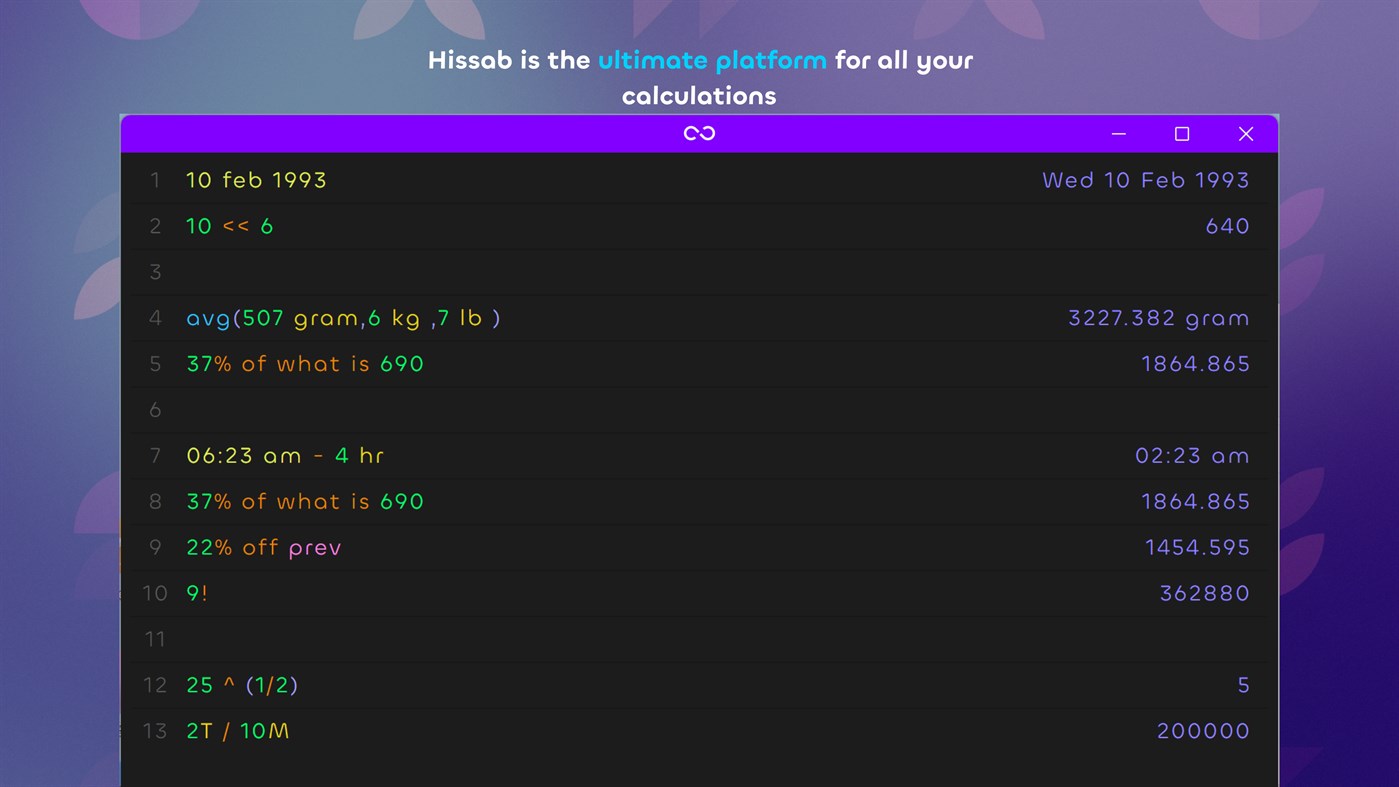
Task: Click the time calculation "06:23 am - 4 hr"
Action: [x=285, y=455]
